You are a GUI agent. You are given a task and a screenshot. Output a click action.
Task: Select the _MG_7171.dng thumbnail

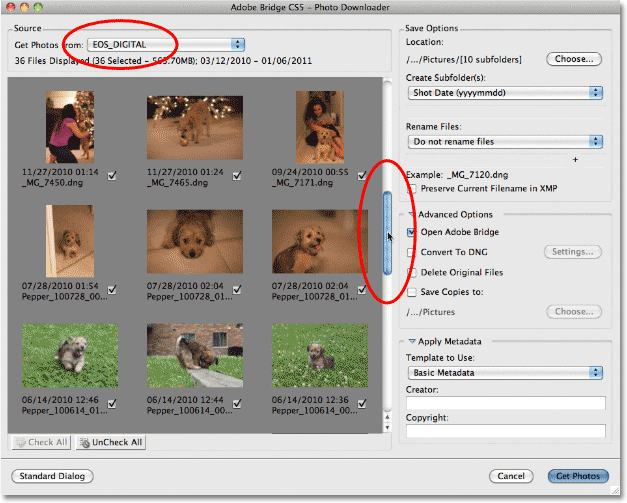[x=320, y=127]
